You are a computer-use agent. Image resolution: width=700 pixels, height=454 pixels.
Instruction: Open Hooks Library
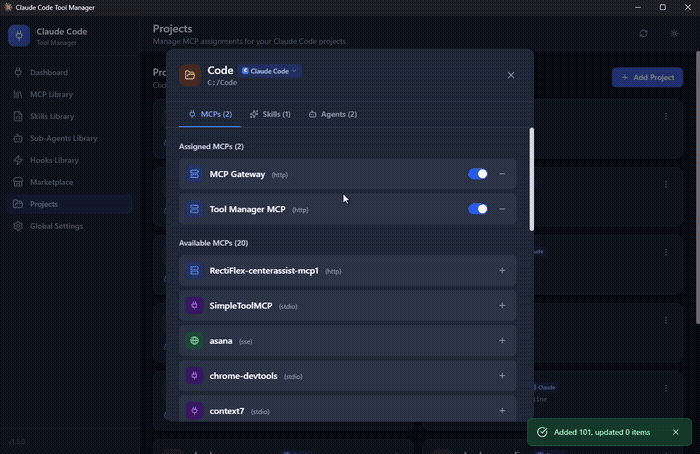(69, 160)
